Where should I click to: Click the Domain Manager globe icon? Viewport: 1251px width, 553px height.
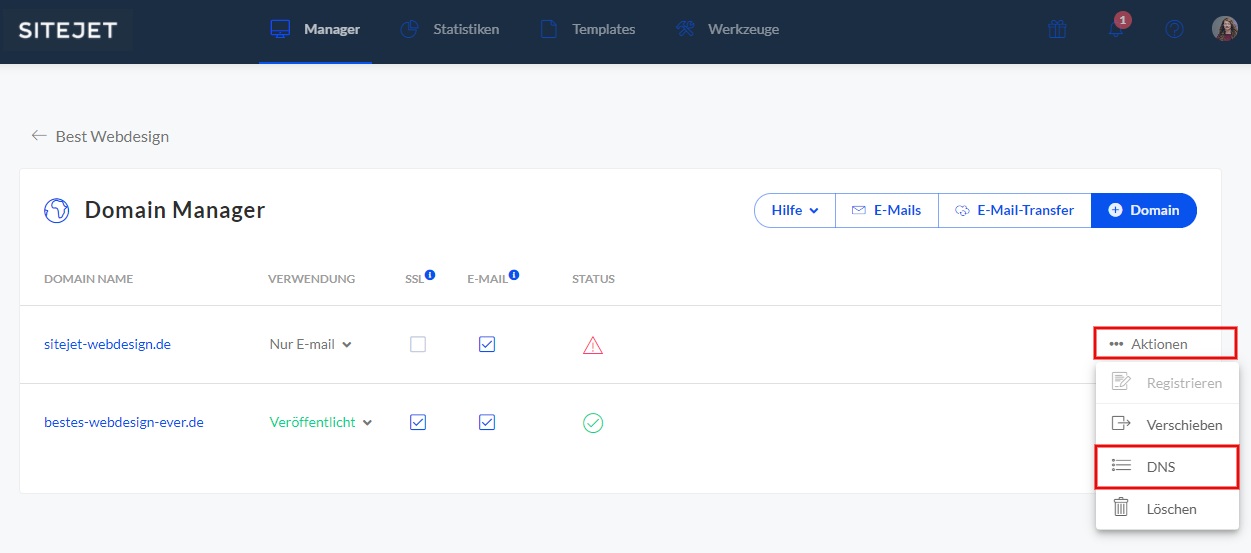click(x=57, y=210)
